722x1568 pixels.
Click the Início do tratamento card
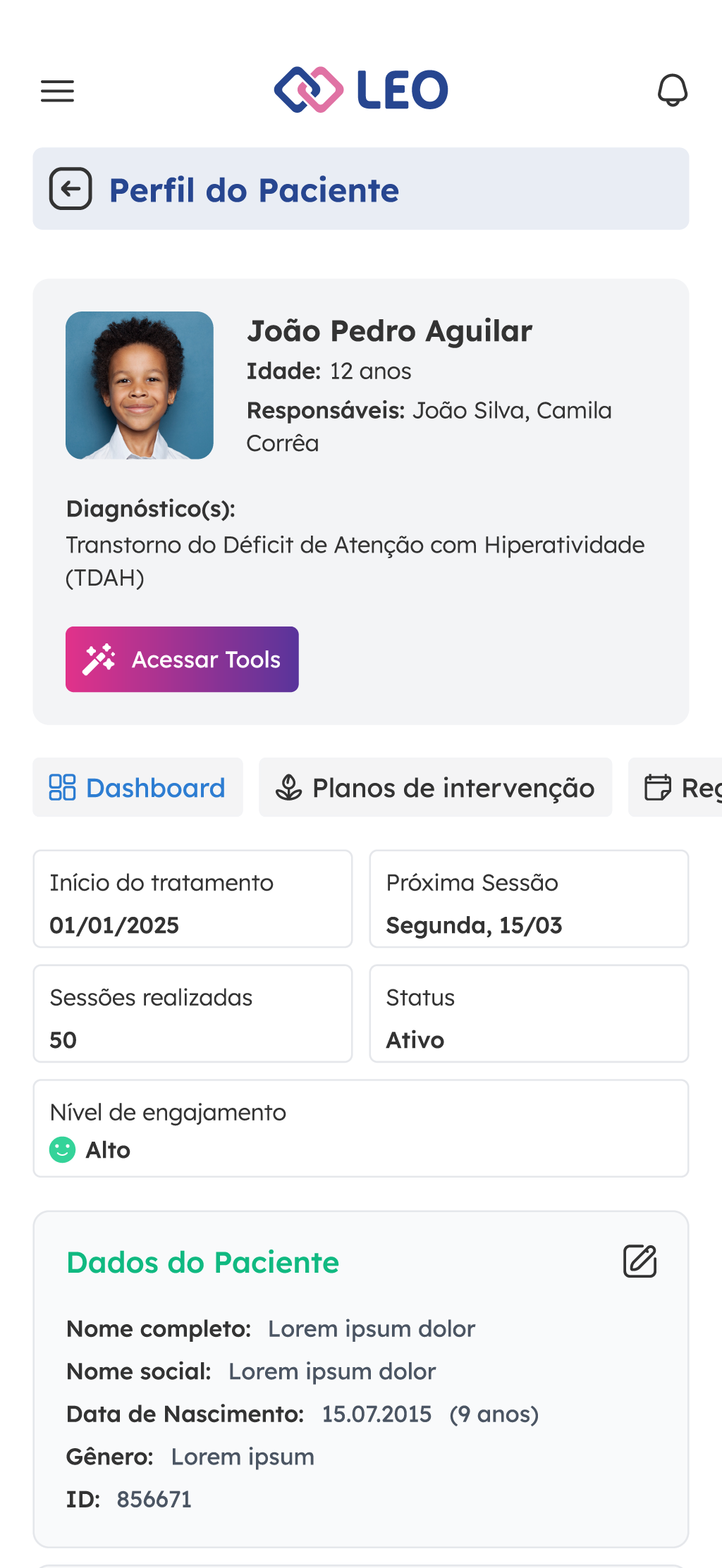point(192,899)
